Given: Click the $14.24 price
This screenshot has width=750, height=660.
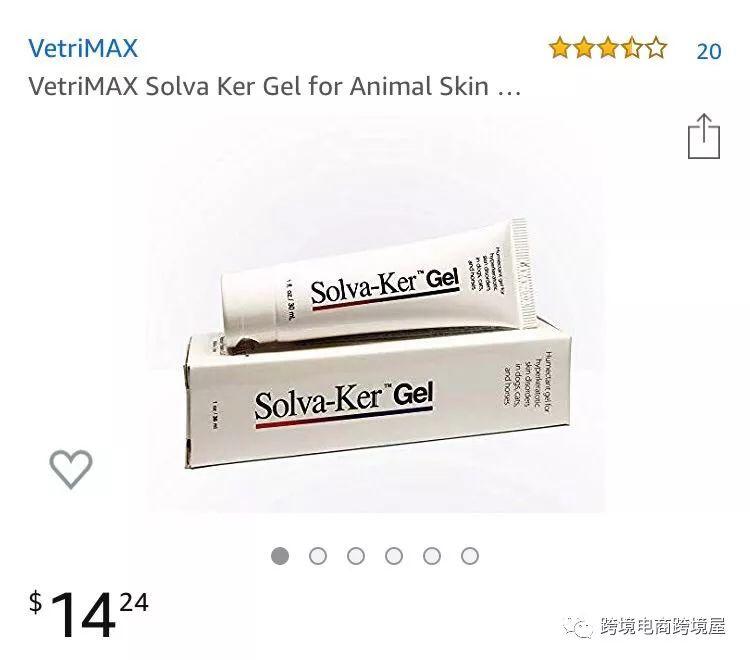Looking at the screenshot, I should (89, 615).
